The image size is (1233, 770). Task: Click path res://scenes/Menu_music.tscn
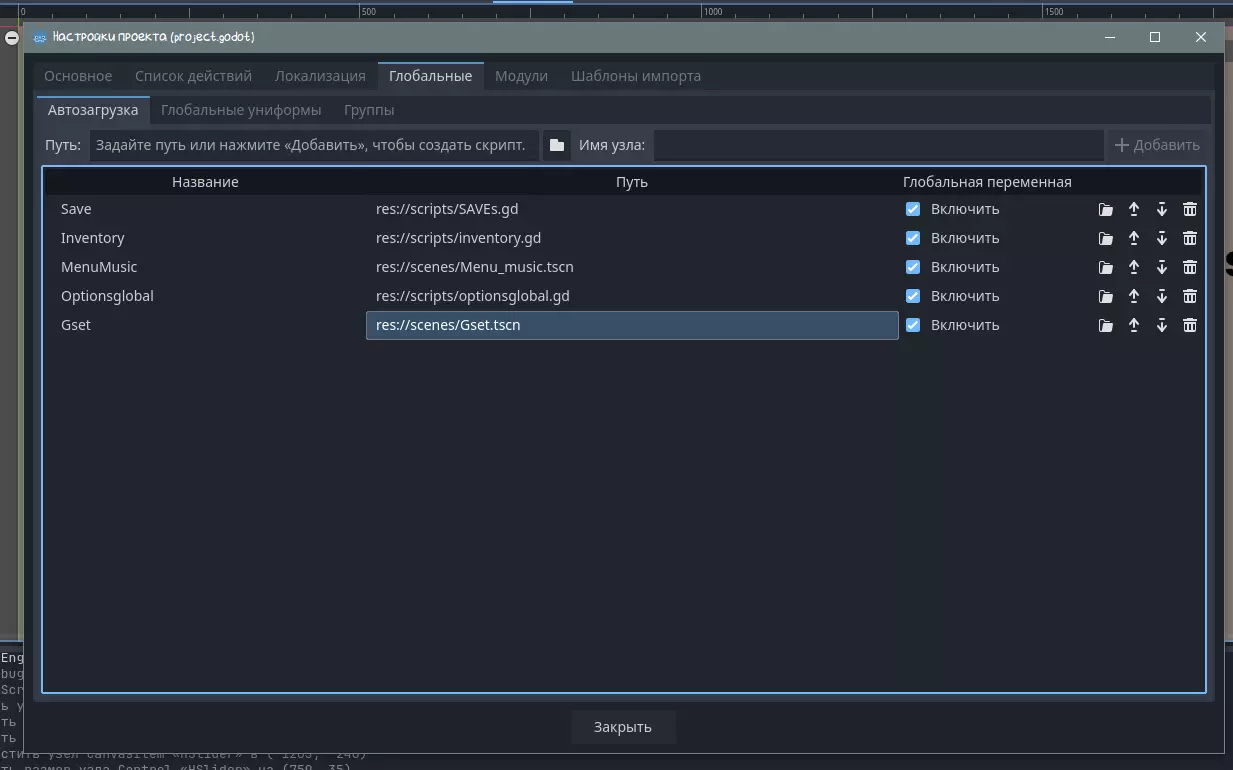475,267
